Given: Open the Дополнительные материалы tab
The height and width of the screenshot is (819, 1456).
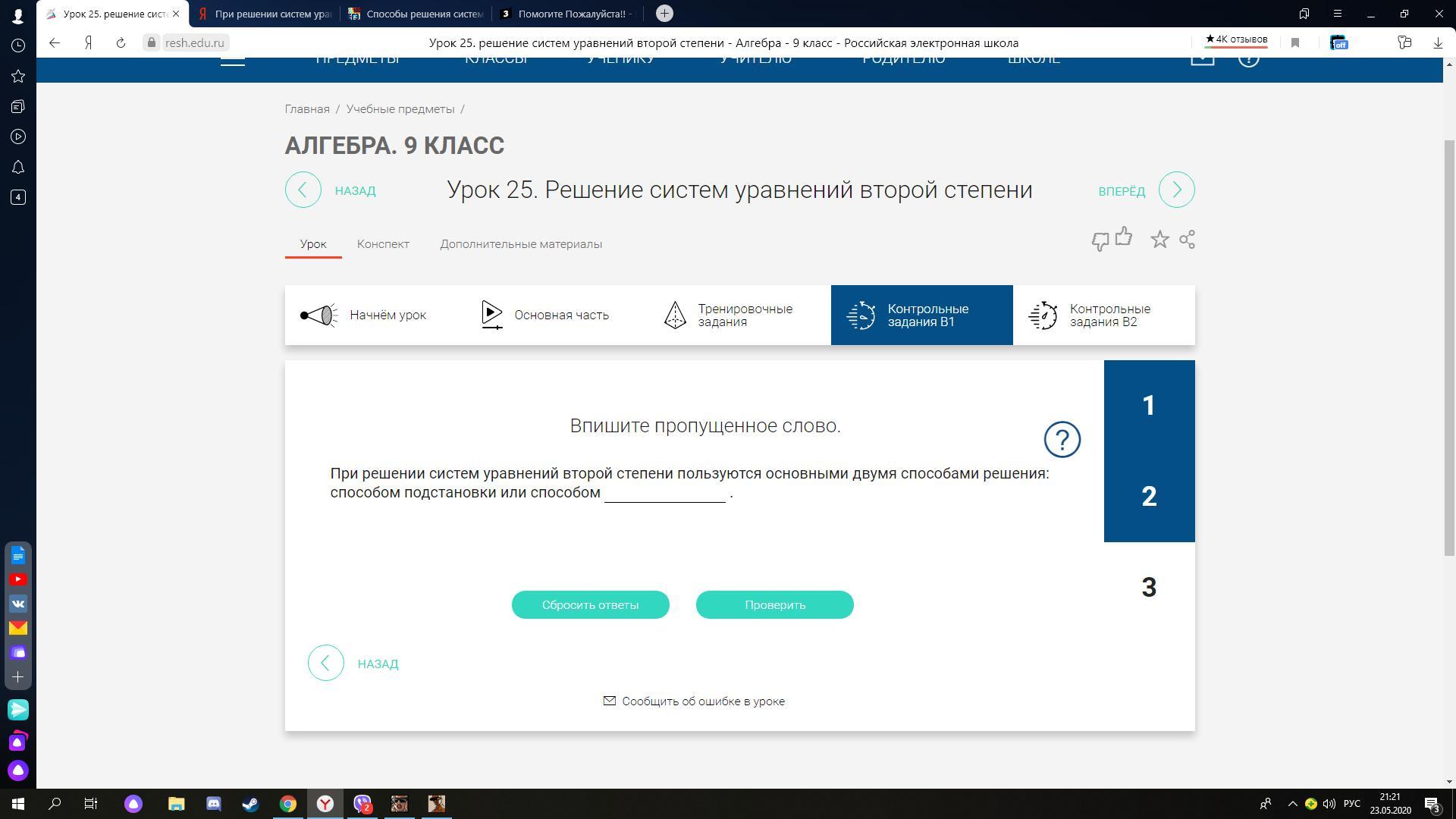Looking at the screenshot, I should pyautogui.click(x=521, y=244).
